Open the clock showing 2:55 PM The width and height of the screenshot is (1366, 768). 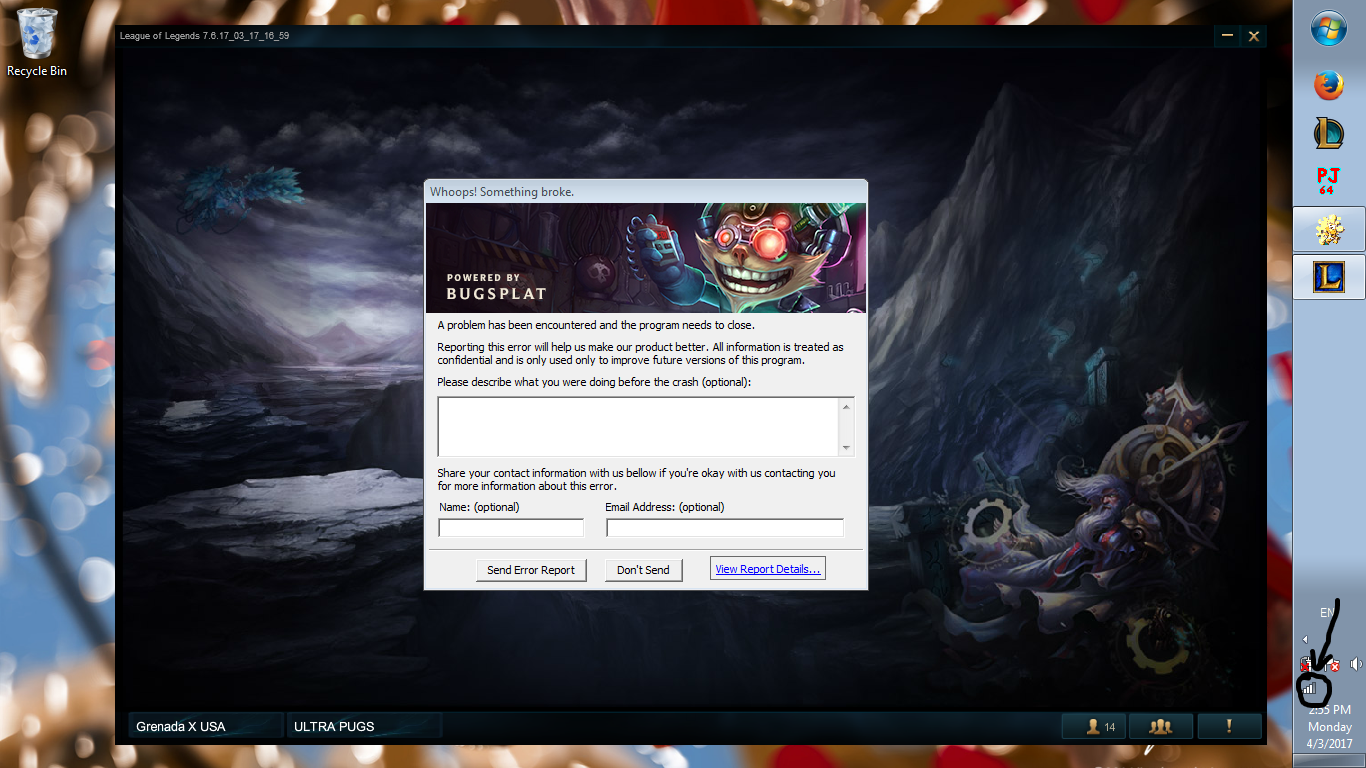click(x=1329, y=727)
